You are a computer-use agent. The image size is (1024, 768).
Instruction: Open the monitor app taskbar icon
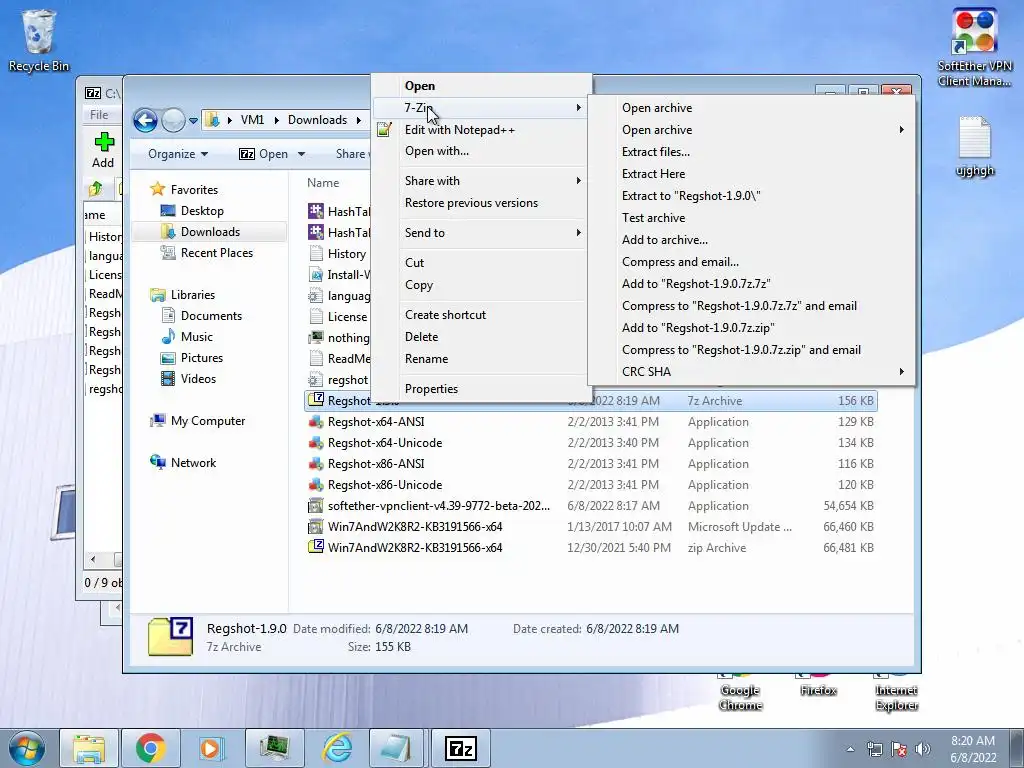coord(274,748)
